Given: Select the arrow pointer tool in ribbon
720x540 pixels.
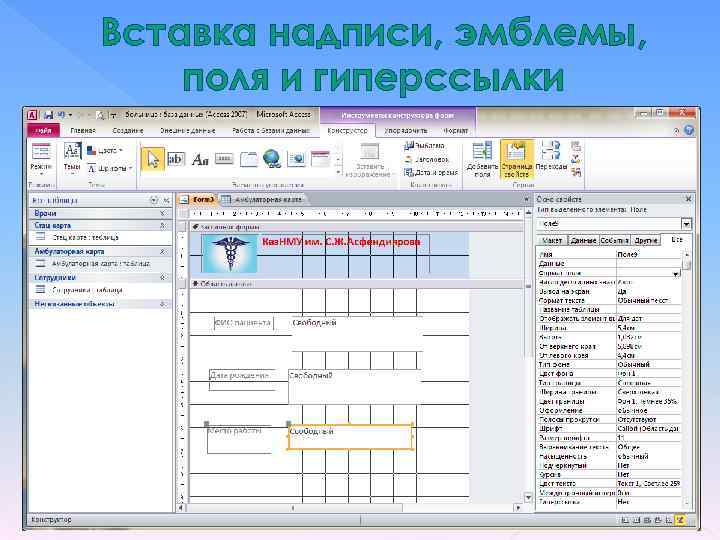Looking at the screenshot, I should pyautogui.click(x=153, y=159).
